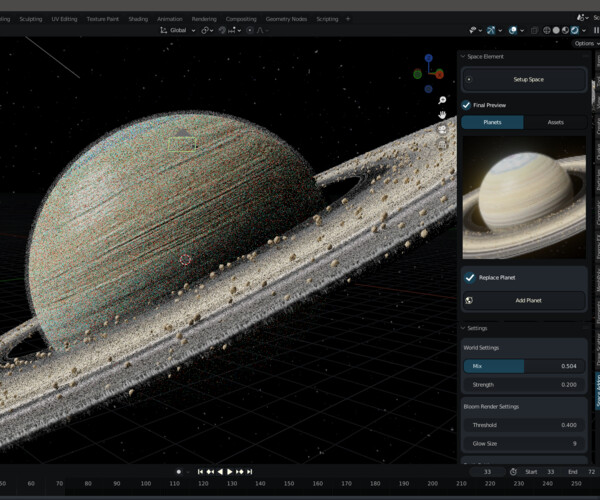This screenshot has height=500, width=600.
Task: Click the navigation gizmo blue Z axis
Action: [x=430, y=59]
